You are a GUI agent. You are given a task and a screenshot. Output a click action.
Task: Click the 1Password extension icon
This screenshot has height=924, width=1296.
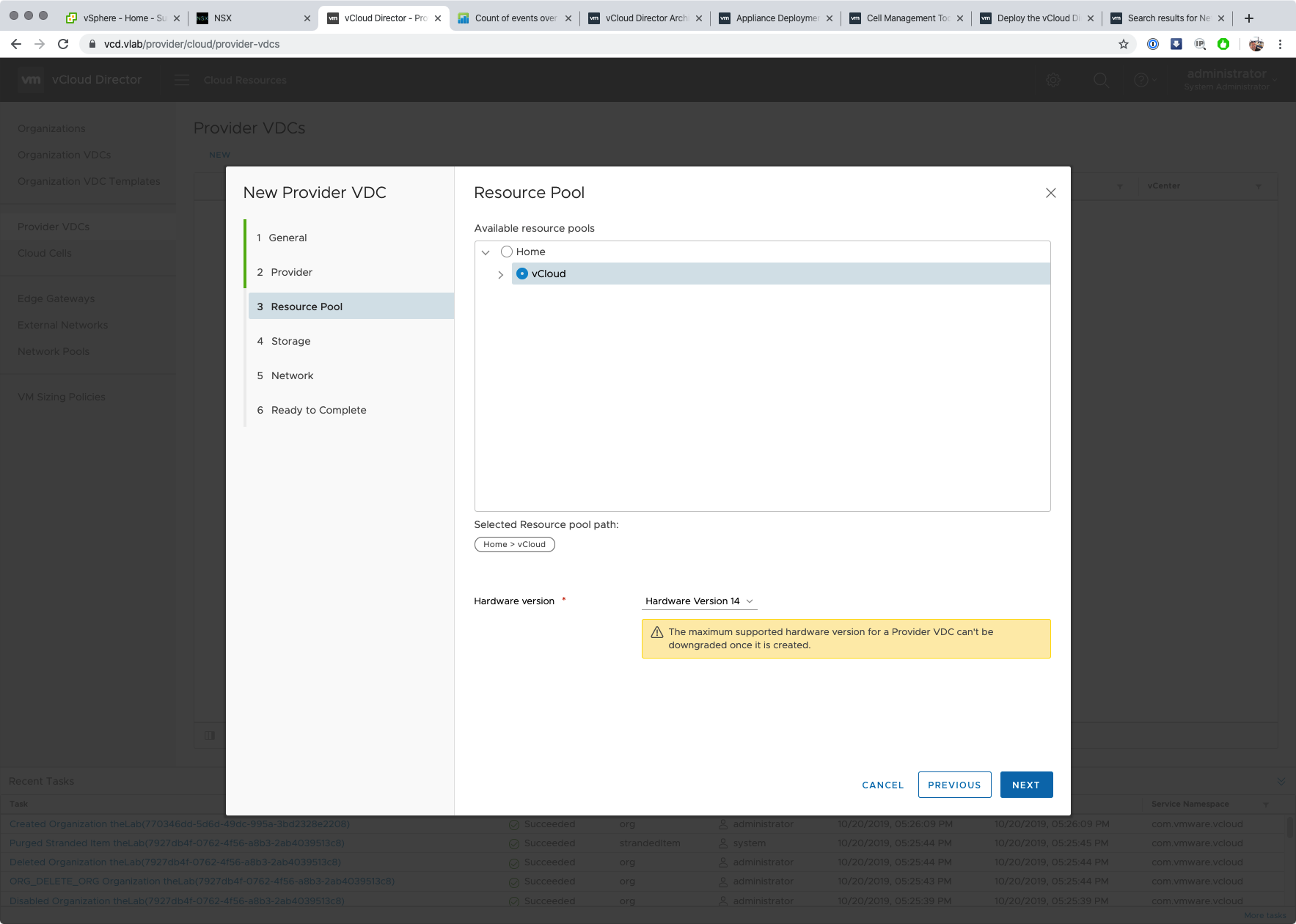tap(1153, 44)
